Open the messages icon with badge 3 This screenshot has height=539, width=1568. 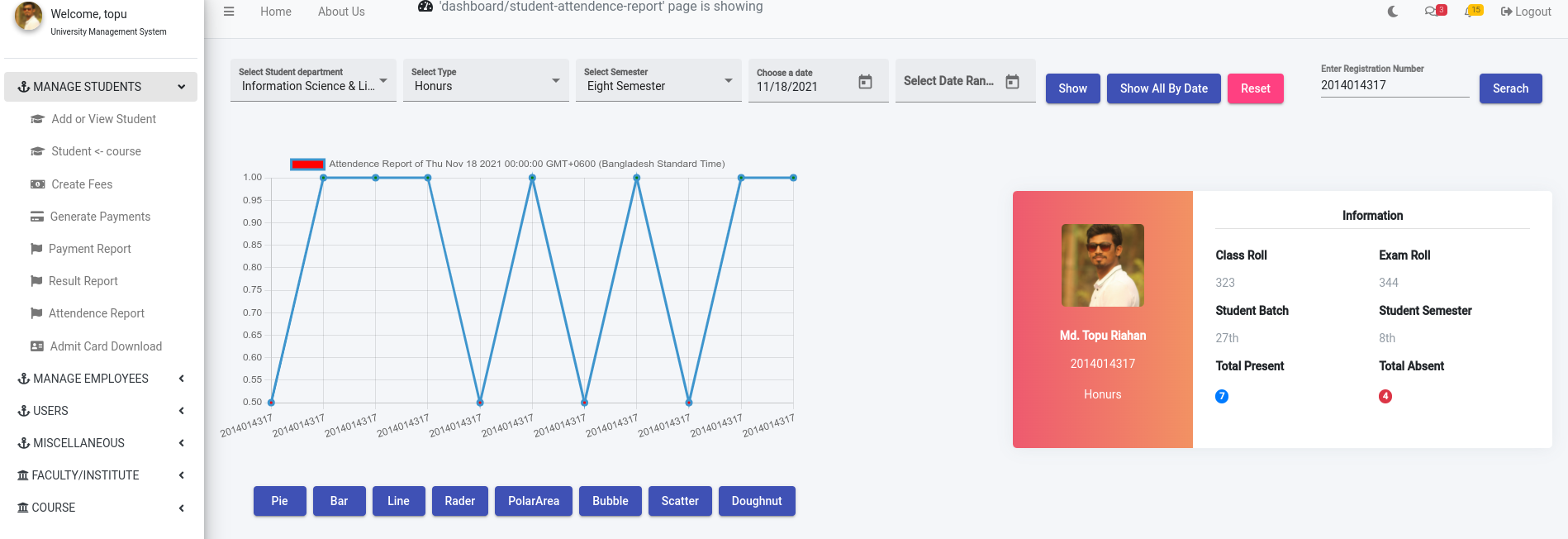pyautogui.click(x=1435, y=11)
